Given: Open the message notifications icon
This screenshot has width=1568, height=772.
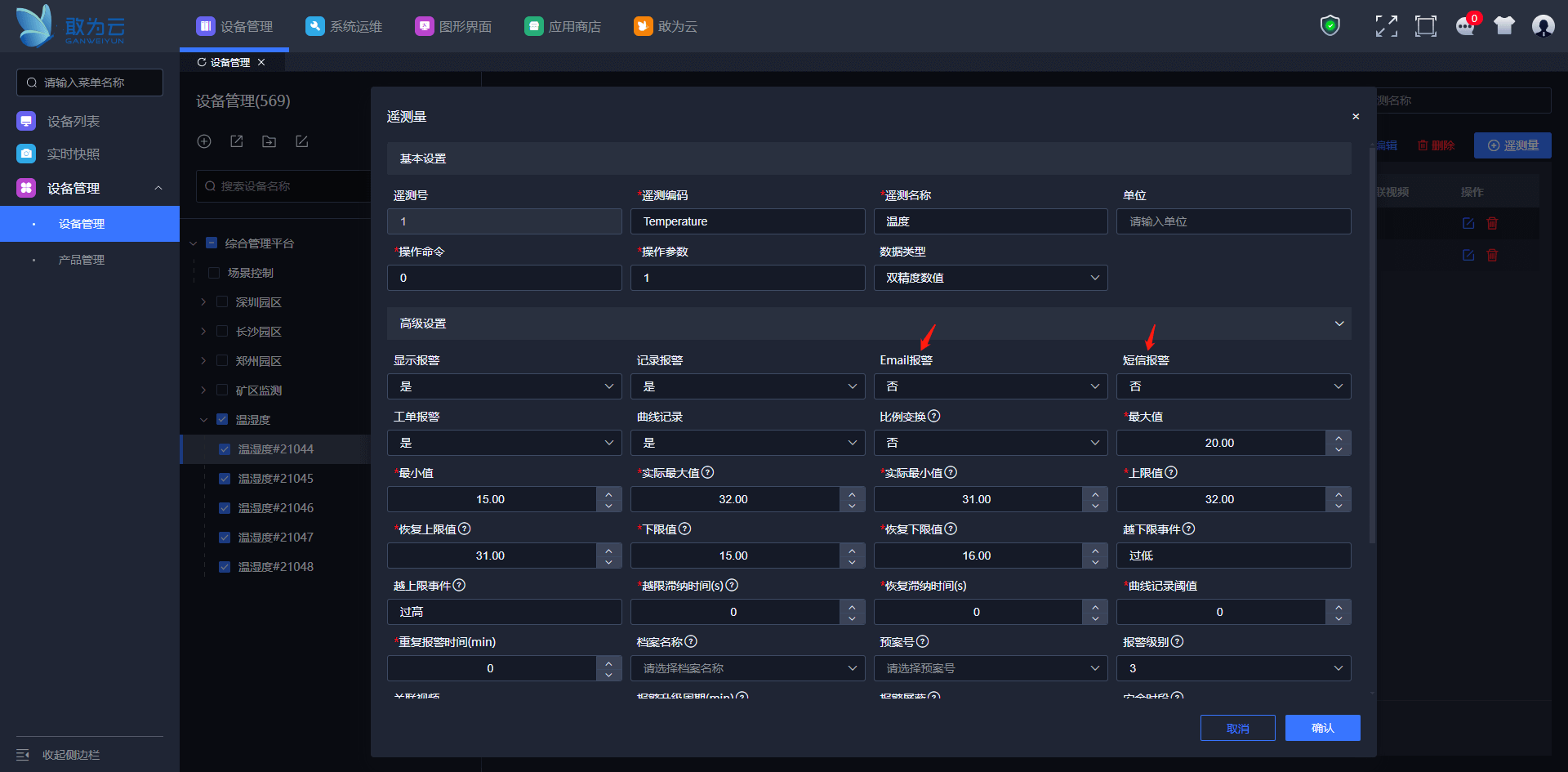Looking at the screenshot, I should (1465, 26).
